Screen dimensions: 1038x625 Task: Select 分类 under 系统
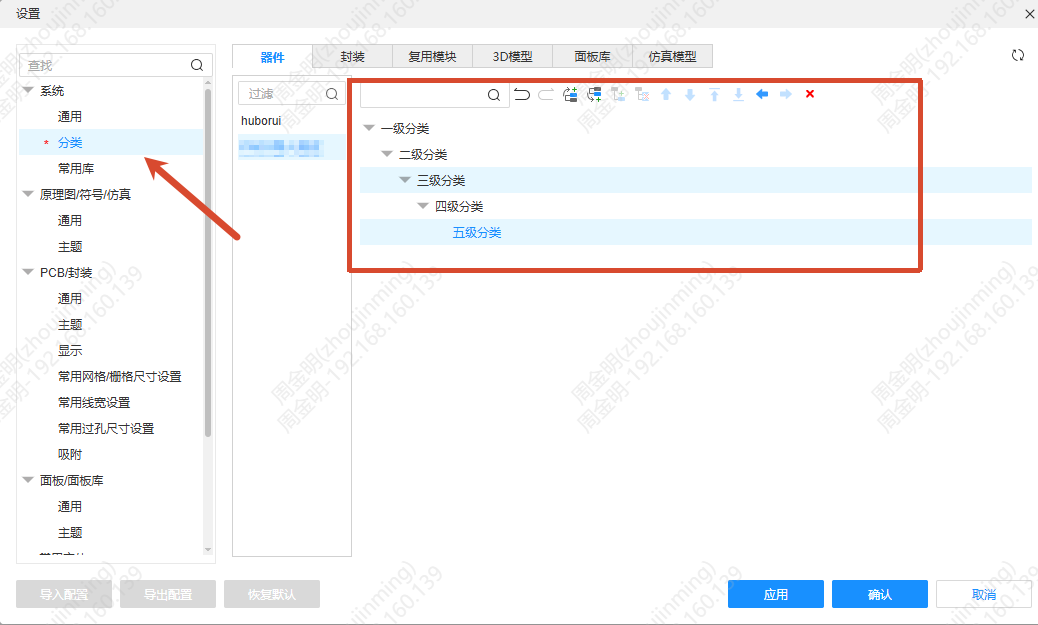click(x=70, y=142)
